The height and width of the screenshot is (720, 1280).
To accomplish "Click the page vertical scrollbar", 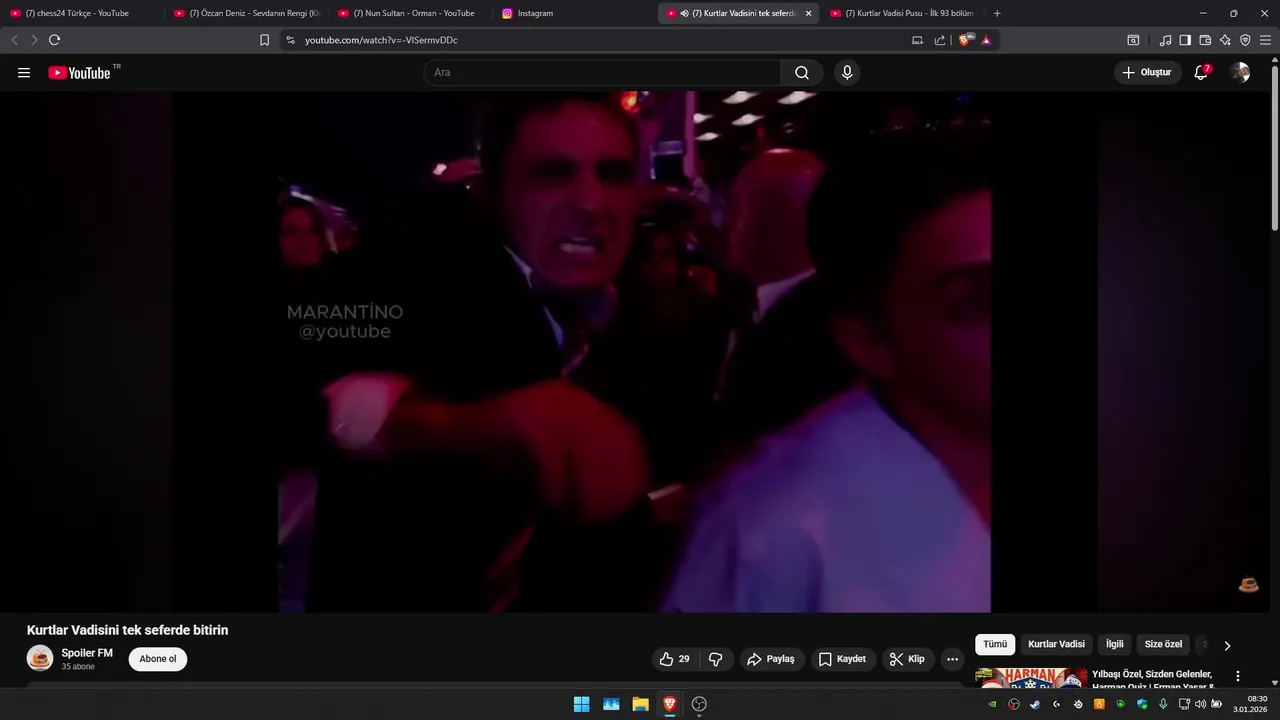I will [1274, 148].
